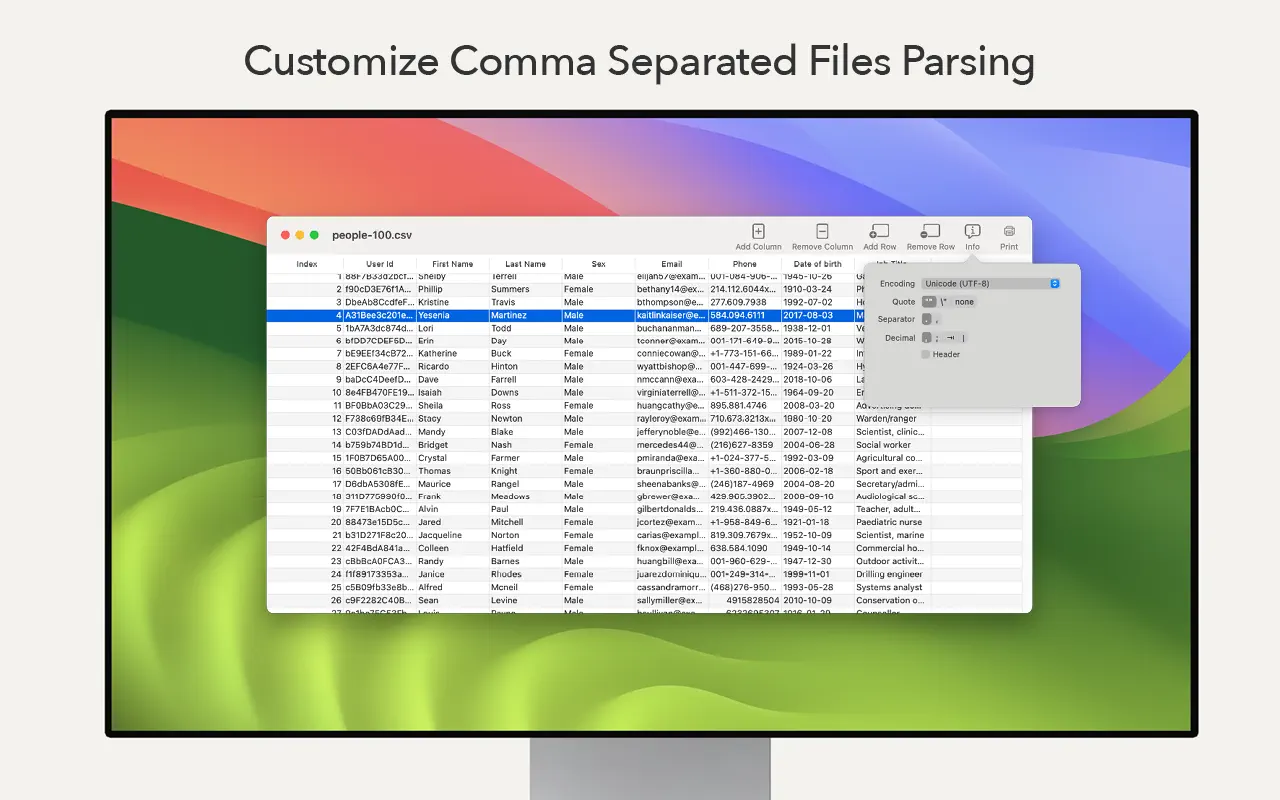This screenshot has height=800, width=1280.
Task: Select the double-quote icon in the Quote row
Action: [x=930, y=301]
